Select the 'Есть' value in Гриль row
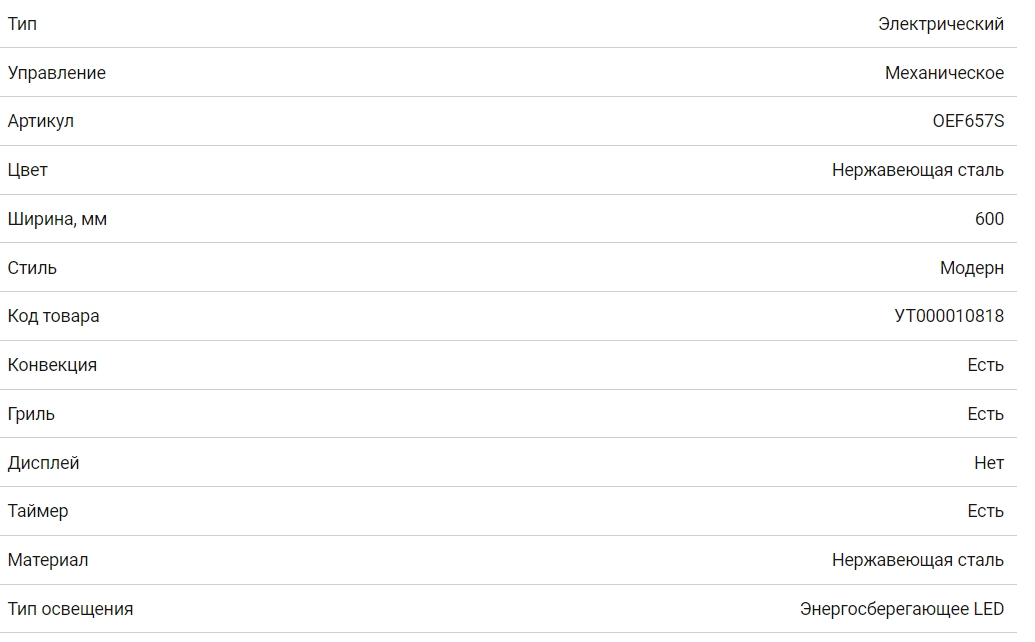The height and width of the screenshot is (642, 1035). [985, 414]
